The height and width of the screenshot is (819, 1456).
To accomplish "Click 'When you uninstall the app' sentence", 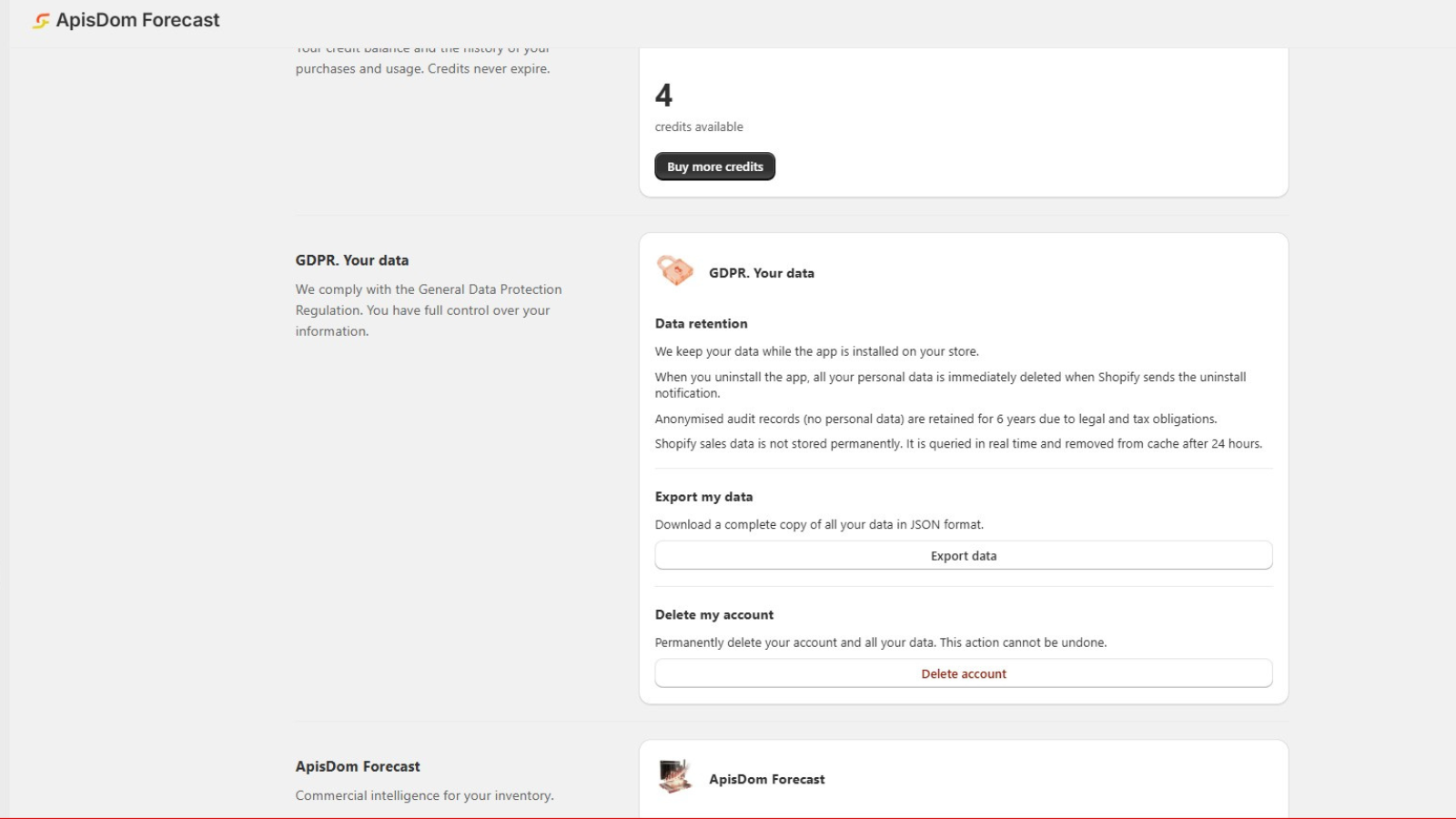I will point(951,385).
